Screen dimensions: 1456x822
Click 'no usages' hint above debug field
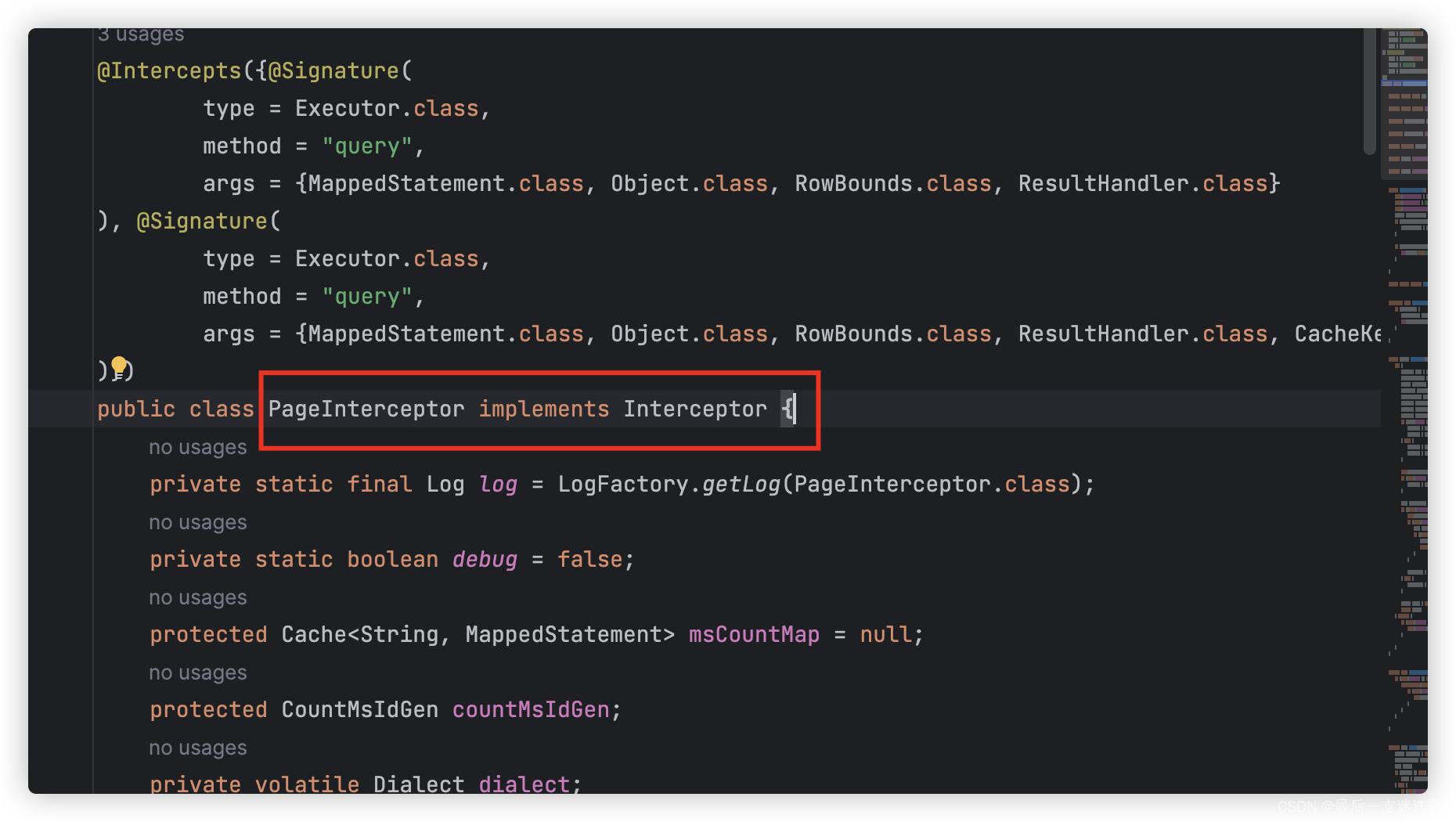click(198, 522)
